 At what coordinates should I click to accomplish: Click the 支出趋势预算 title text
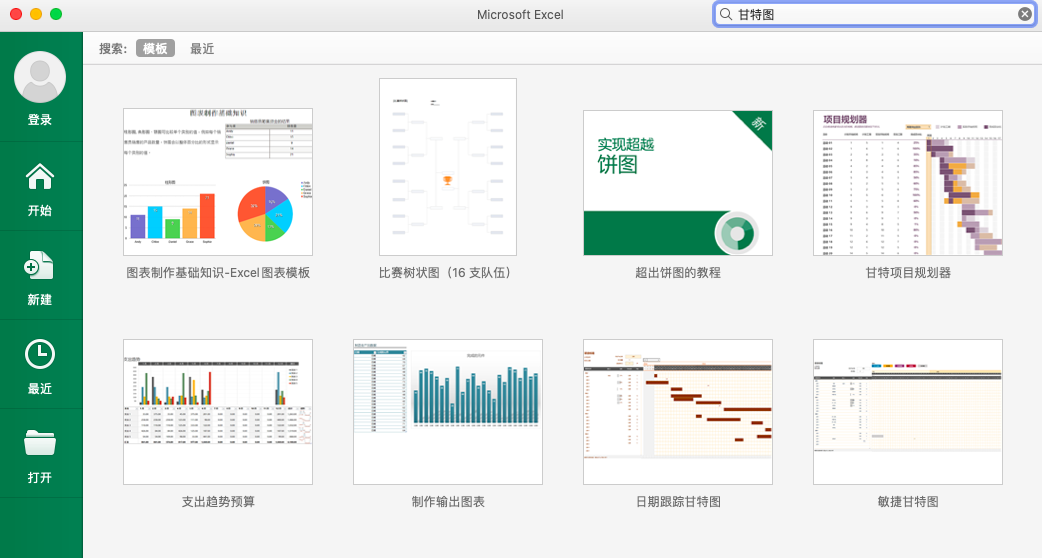point(218,502)
